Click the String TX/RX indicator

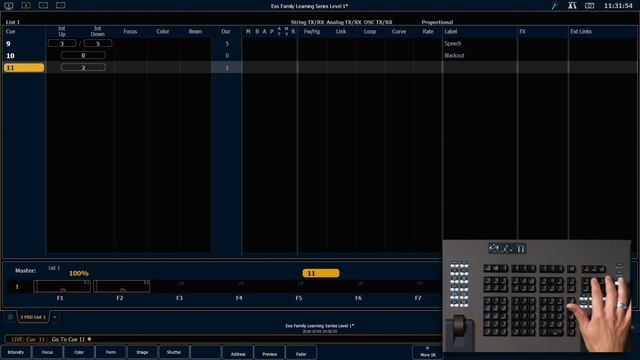pyautogui.click(x=307, y=22)
